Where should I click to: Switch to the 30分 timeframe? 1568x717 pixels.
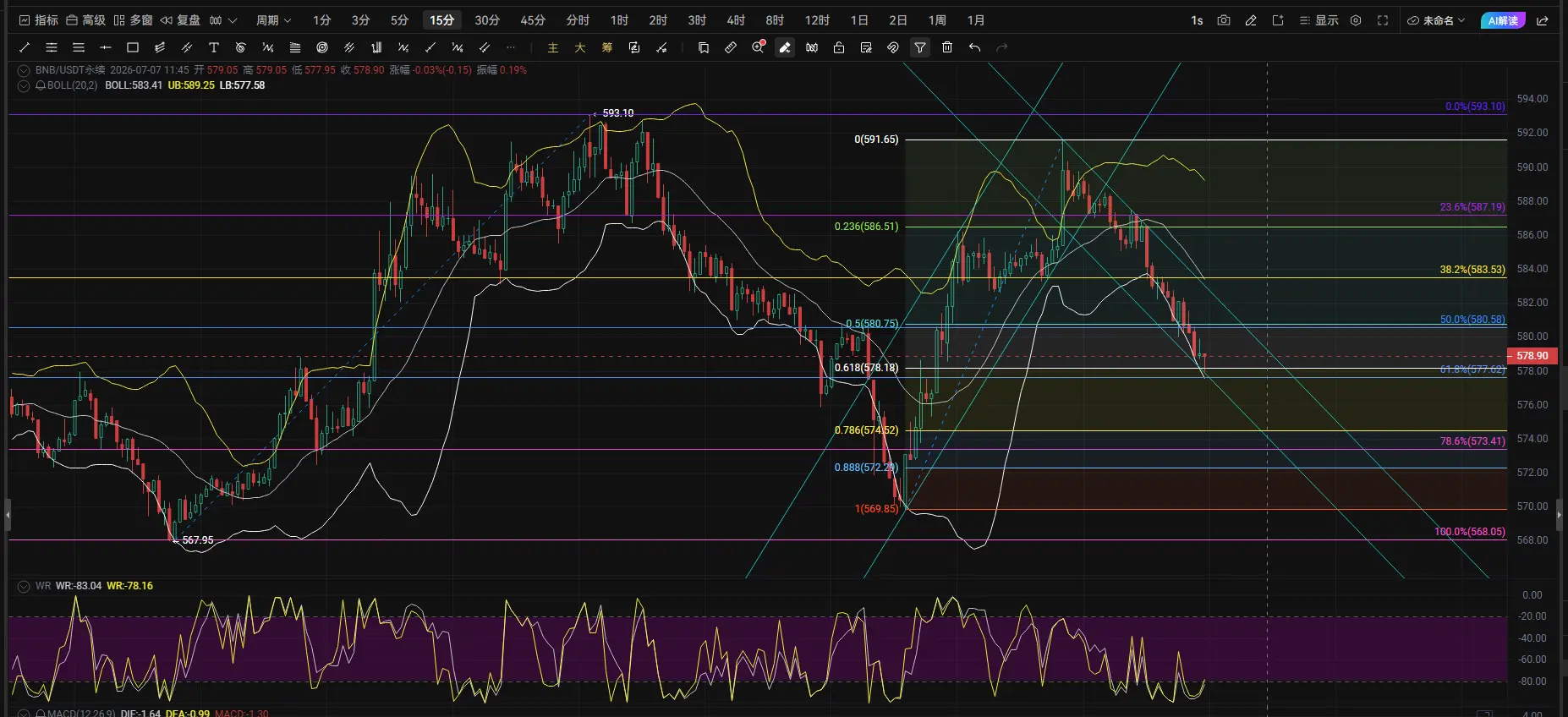tap(487, 20)
